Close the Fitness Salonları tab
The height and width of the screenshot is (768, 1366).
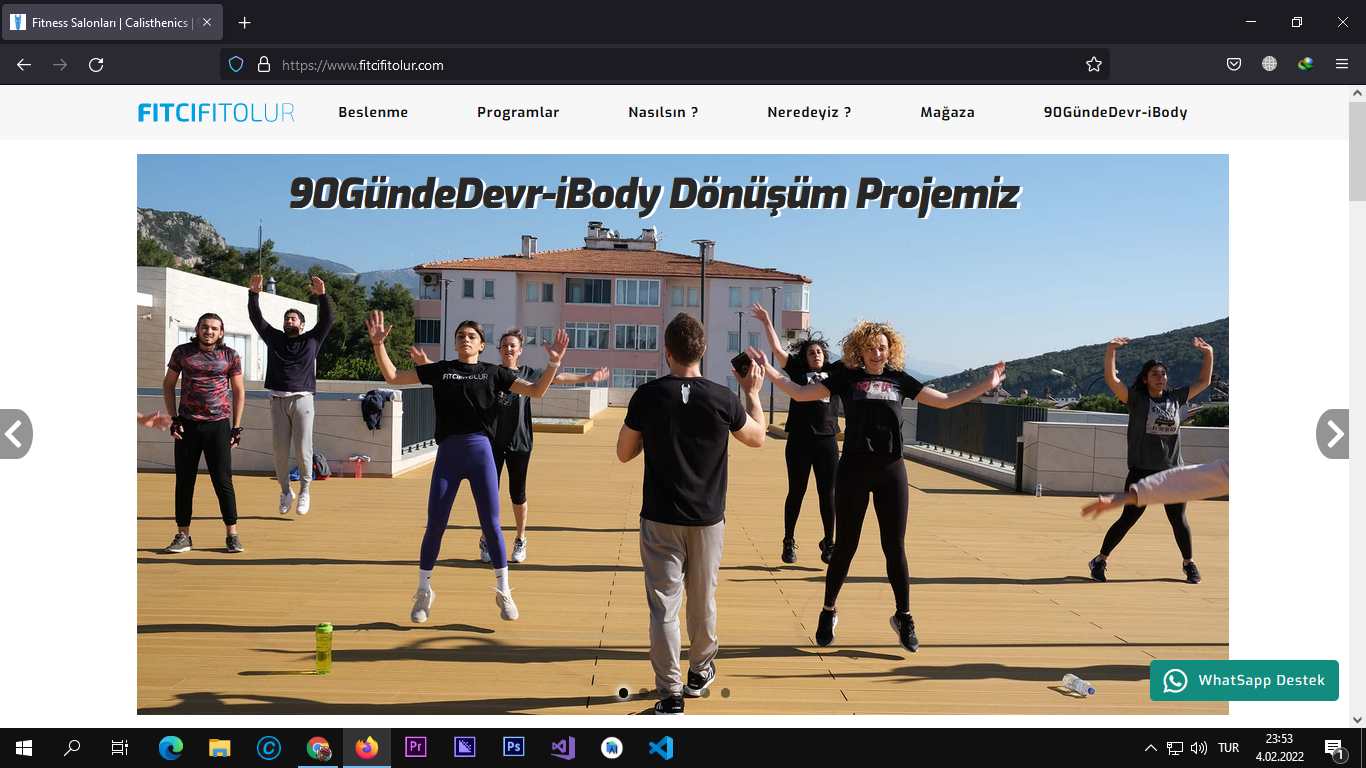[207, 22]
